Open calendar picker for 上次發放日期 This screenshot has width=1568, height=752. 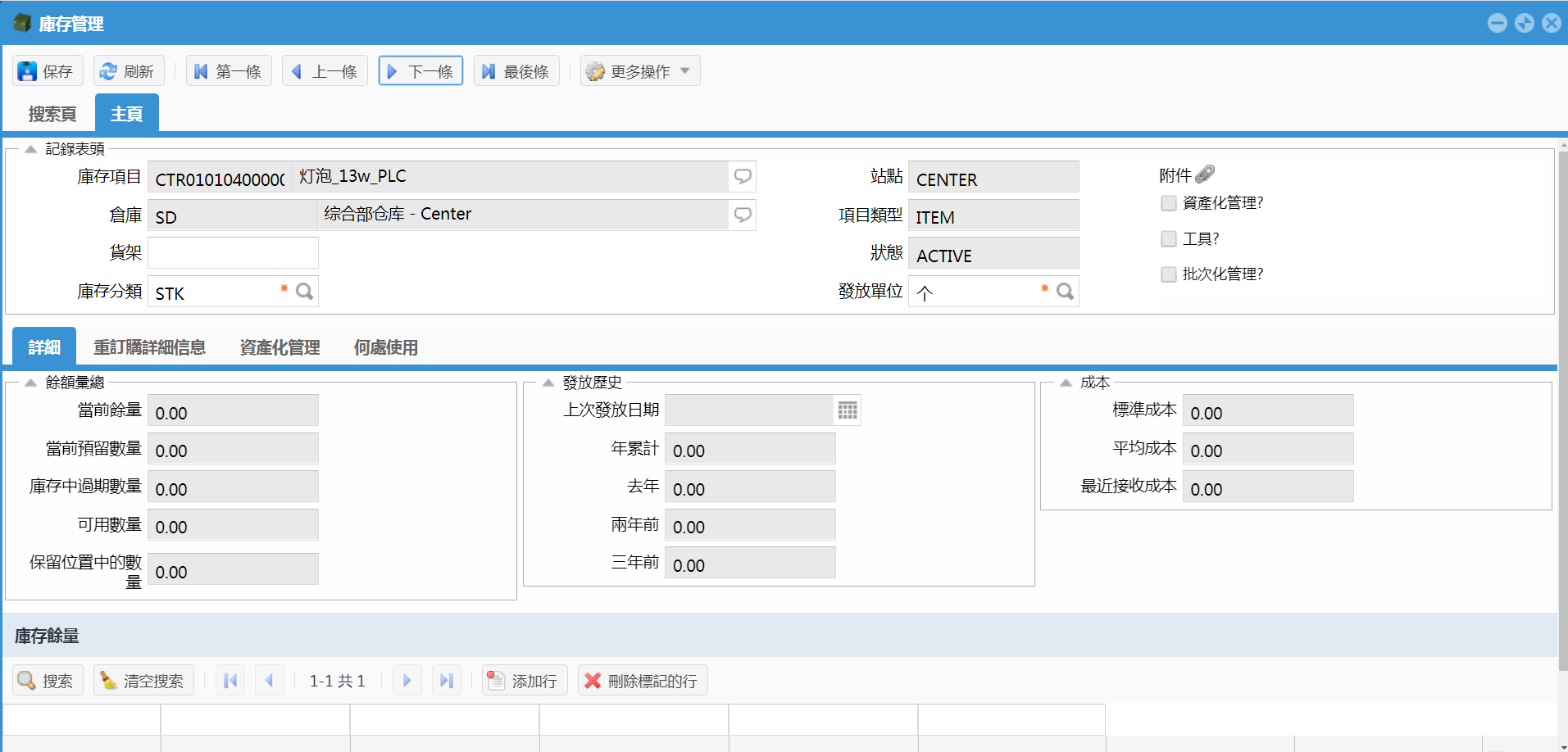coord(848,410)
